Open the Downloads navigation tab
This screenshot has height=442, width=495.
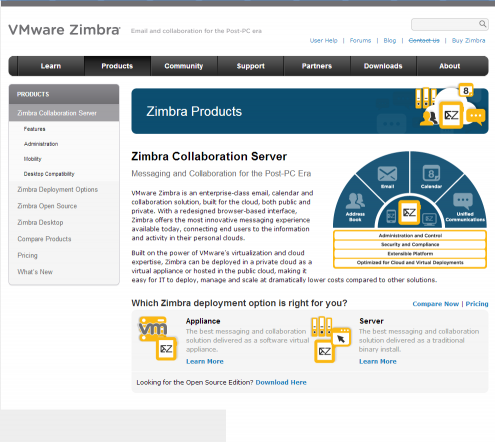tap(383, 66)
